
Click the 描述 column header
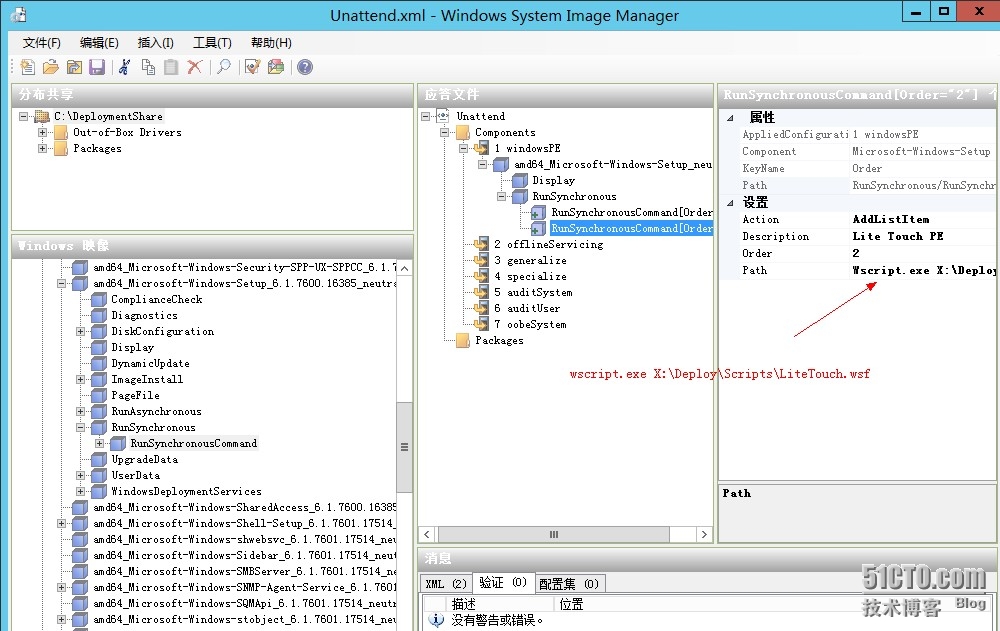click(499, 604)
